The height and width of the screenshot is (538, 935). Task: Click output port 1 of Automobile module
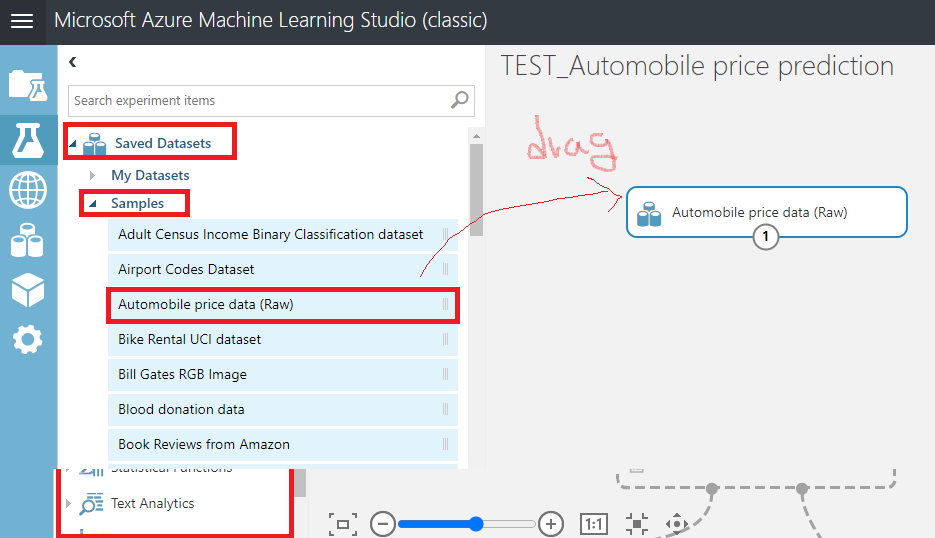766,237
